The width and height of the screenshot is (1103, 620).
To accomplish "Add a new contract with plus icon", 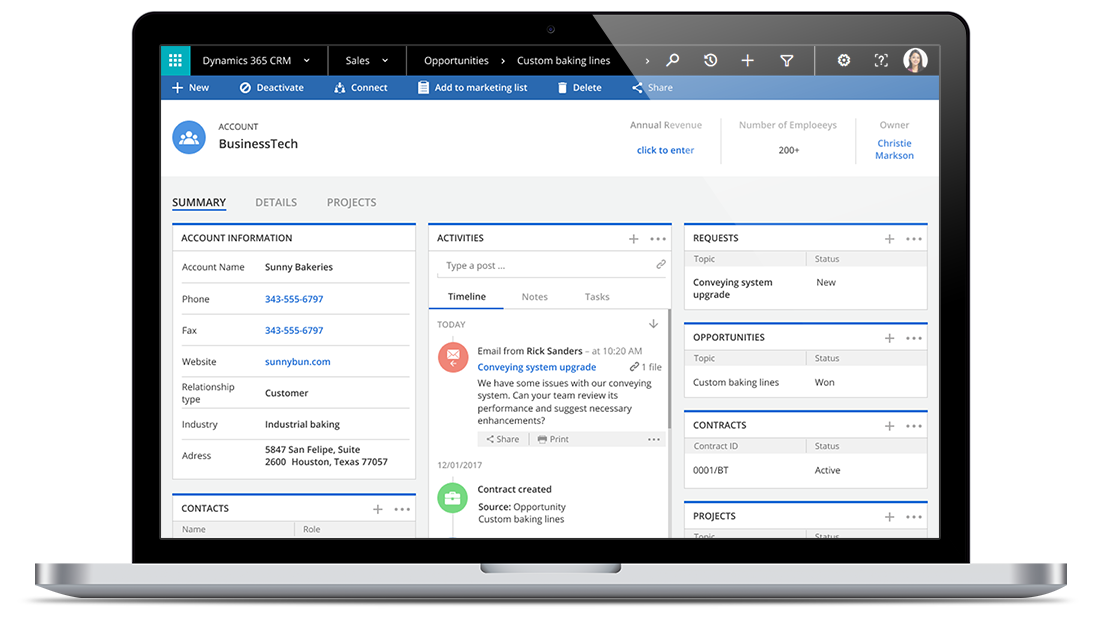I will tap(890, 426).
